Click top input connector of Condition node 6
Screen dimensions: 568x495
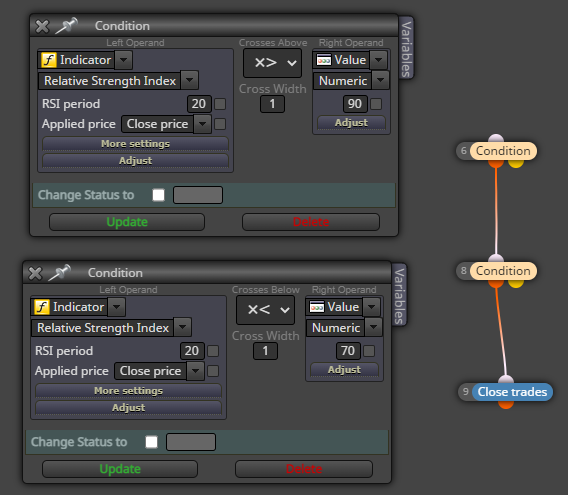pos(496,138)
